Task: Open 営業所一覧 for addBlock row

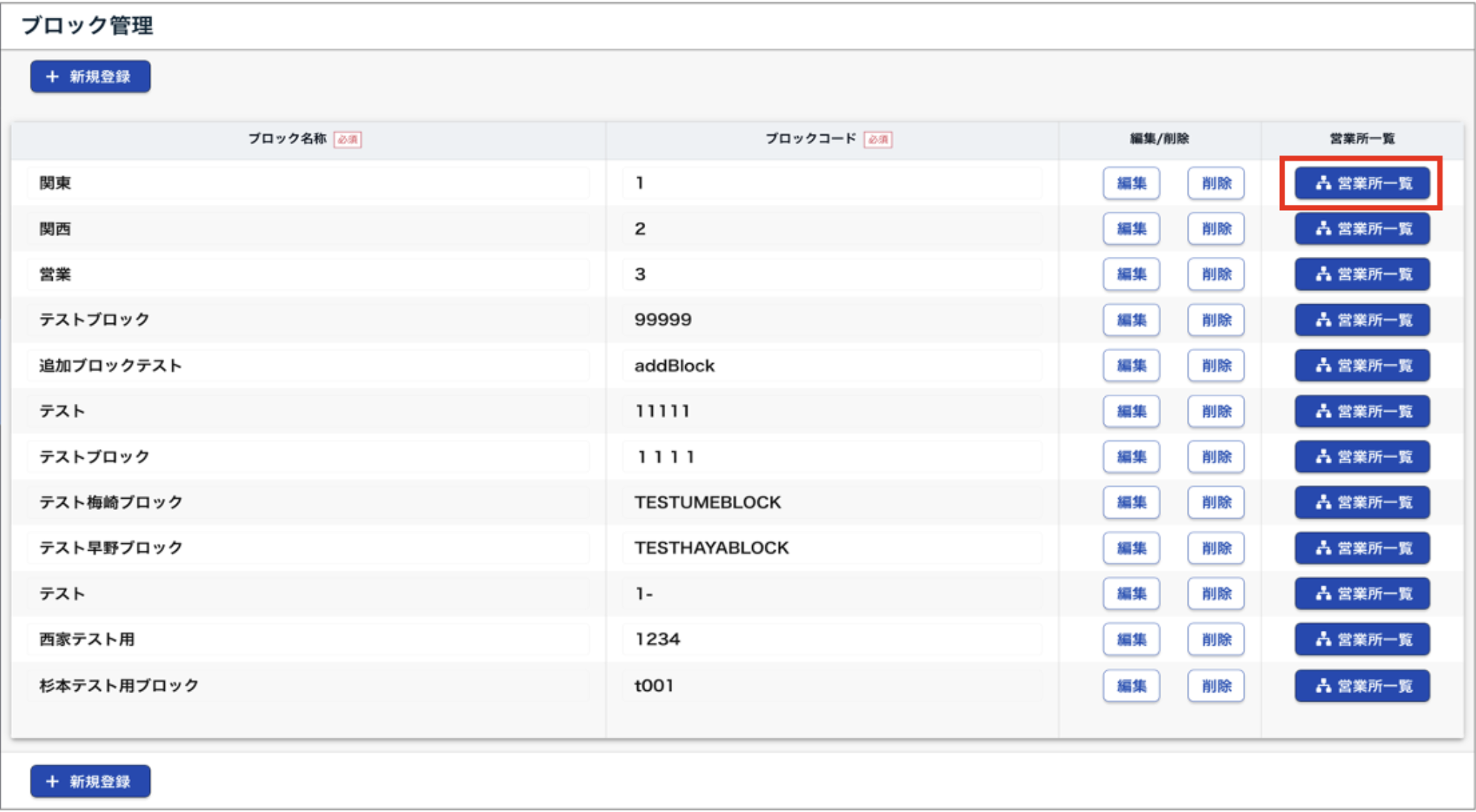Action: pos(1362,366)
